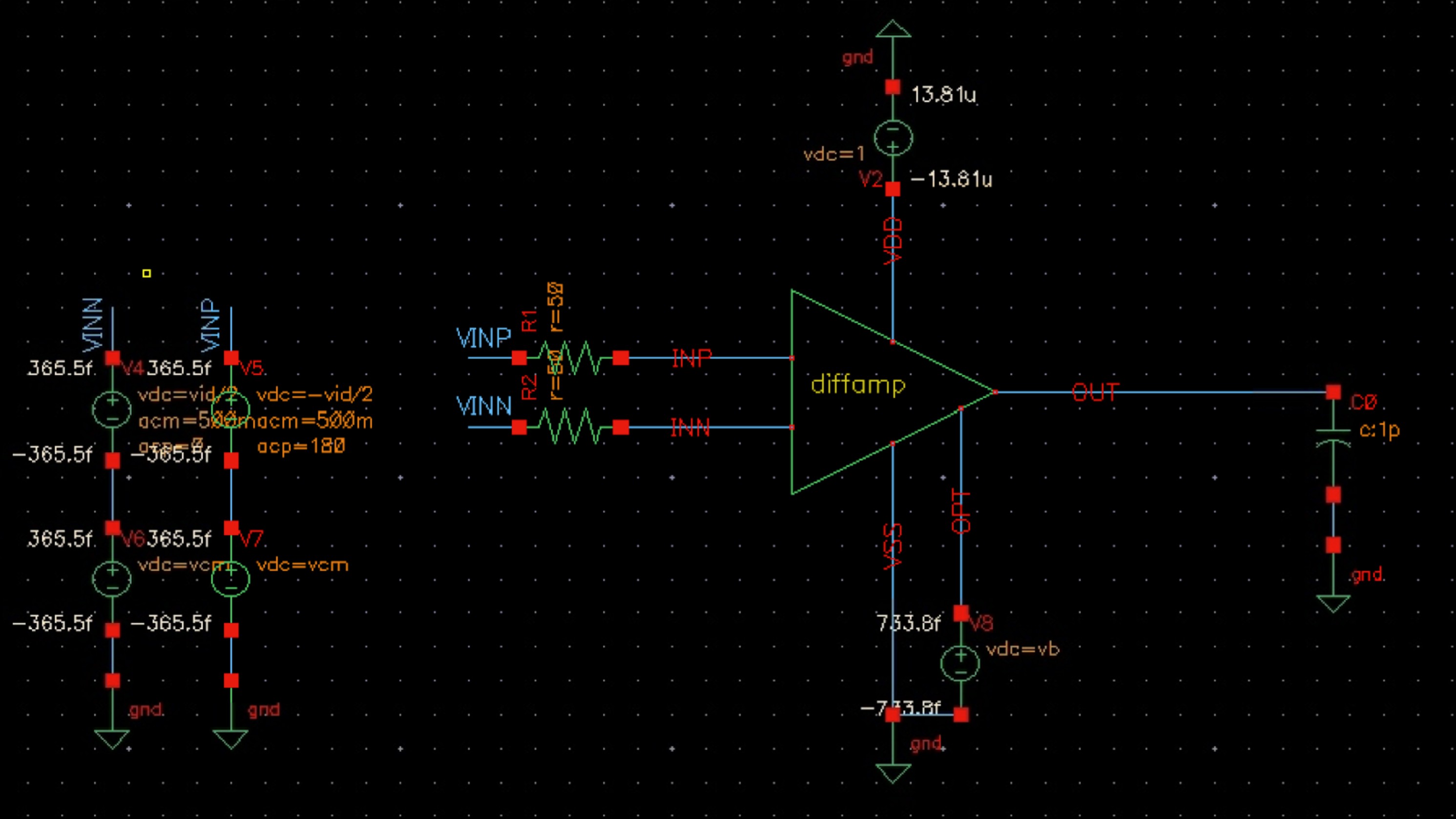The height and width of the screenshot is (819, 1456).
Task: Click the INP net label
Action: tap(691, 358)
